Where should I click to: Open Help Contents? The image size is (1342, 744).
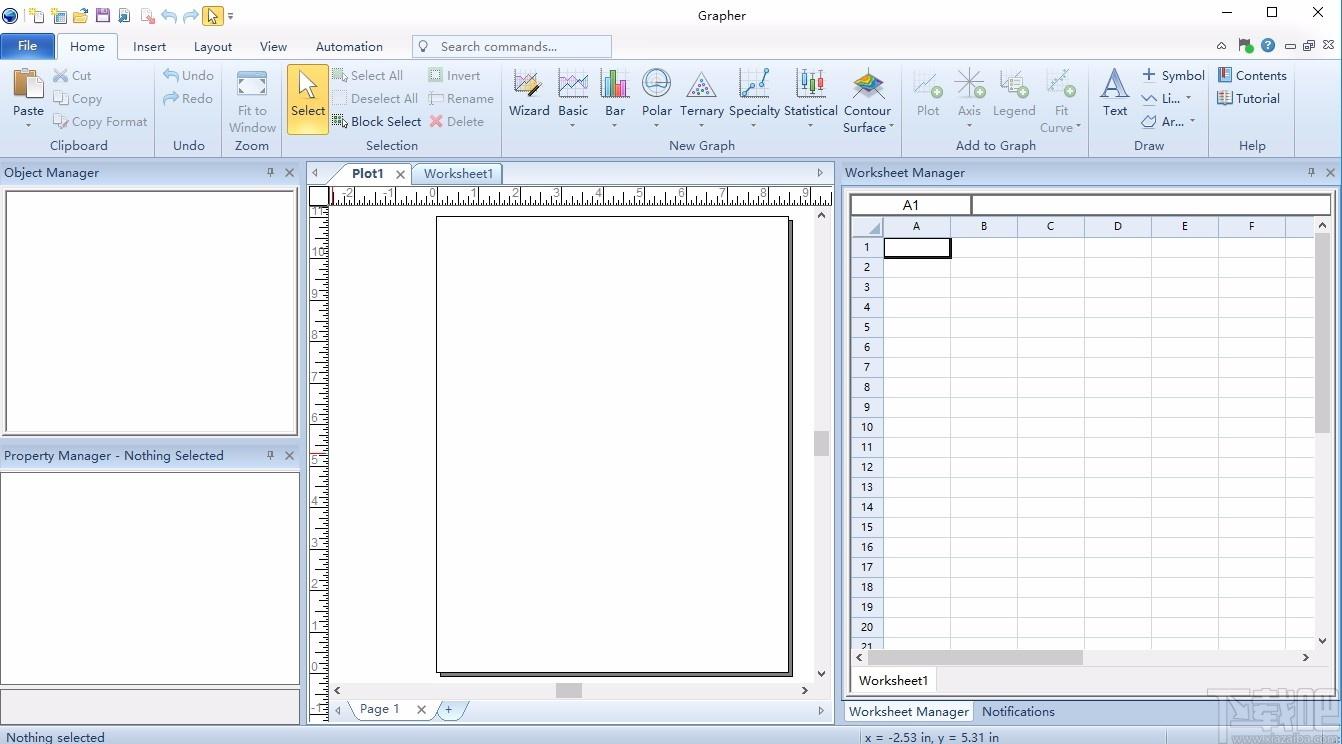[1251, 75]
